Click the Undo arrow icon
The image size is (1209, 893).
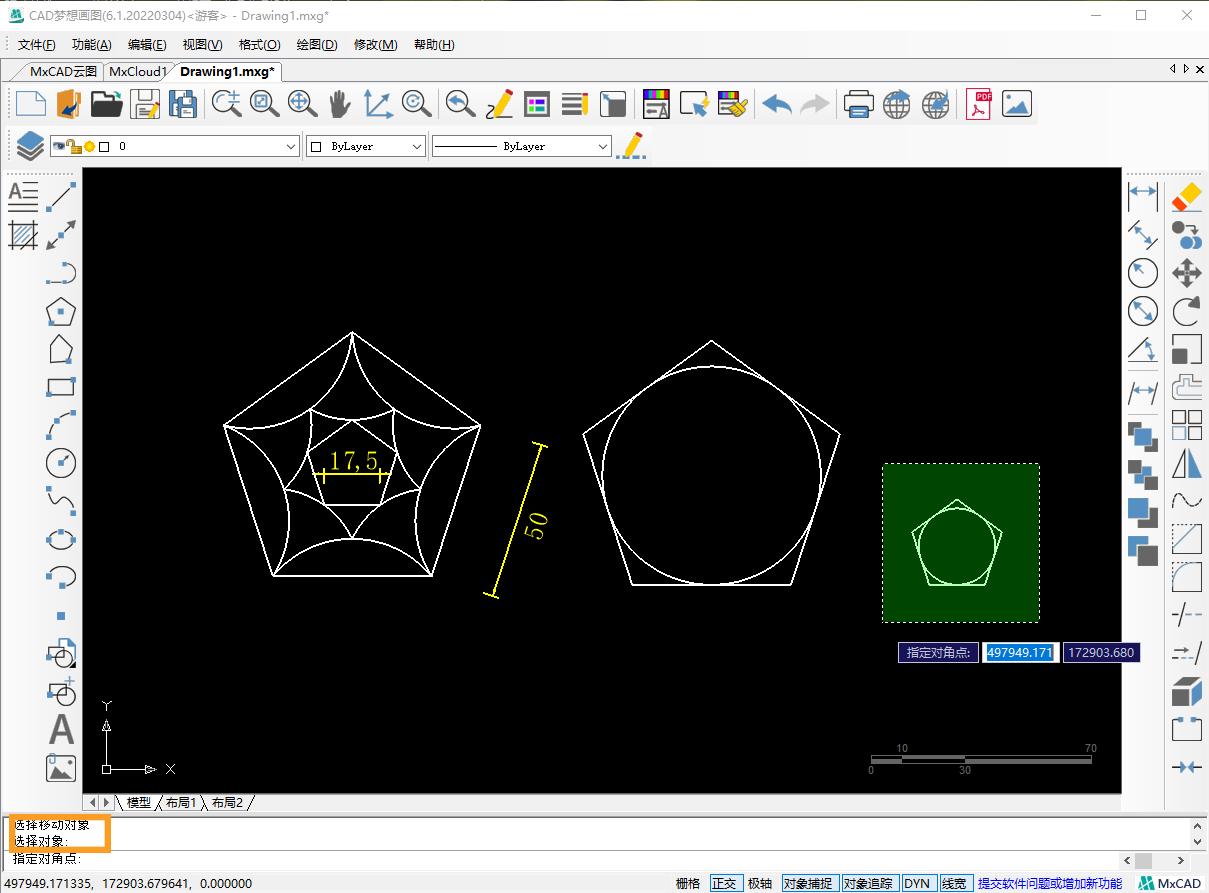(776, 104)
